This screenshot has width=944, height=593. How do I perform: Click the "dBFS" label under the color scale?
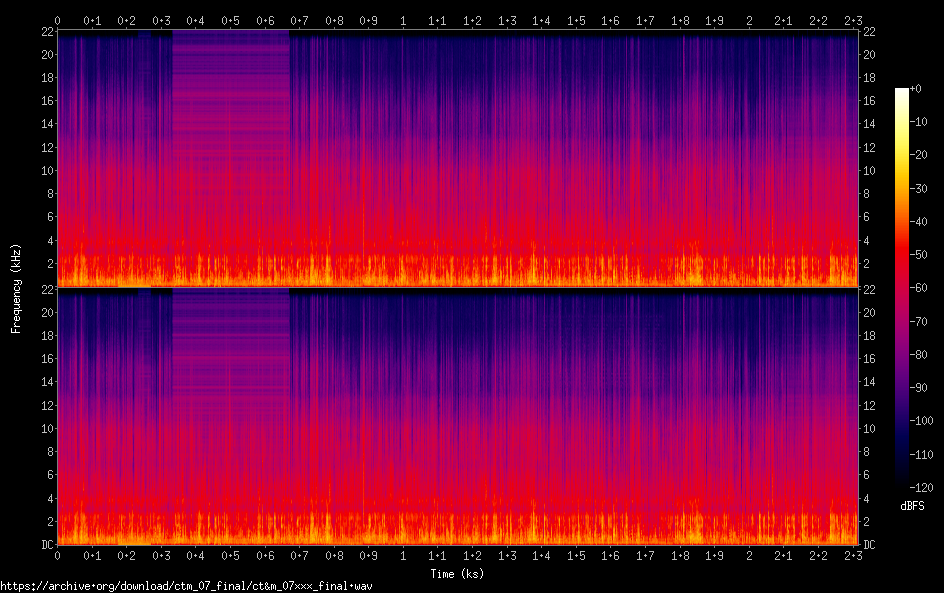pos(912,506)
